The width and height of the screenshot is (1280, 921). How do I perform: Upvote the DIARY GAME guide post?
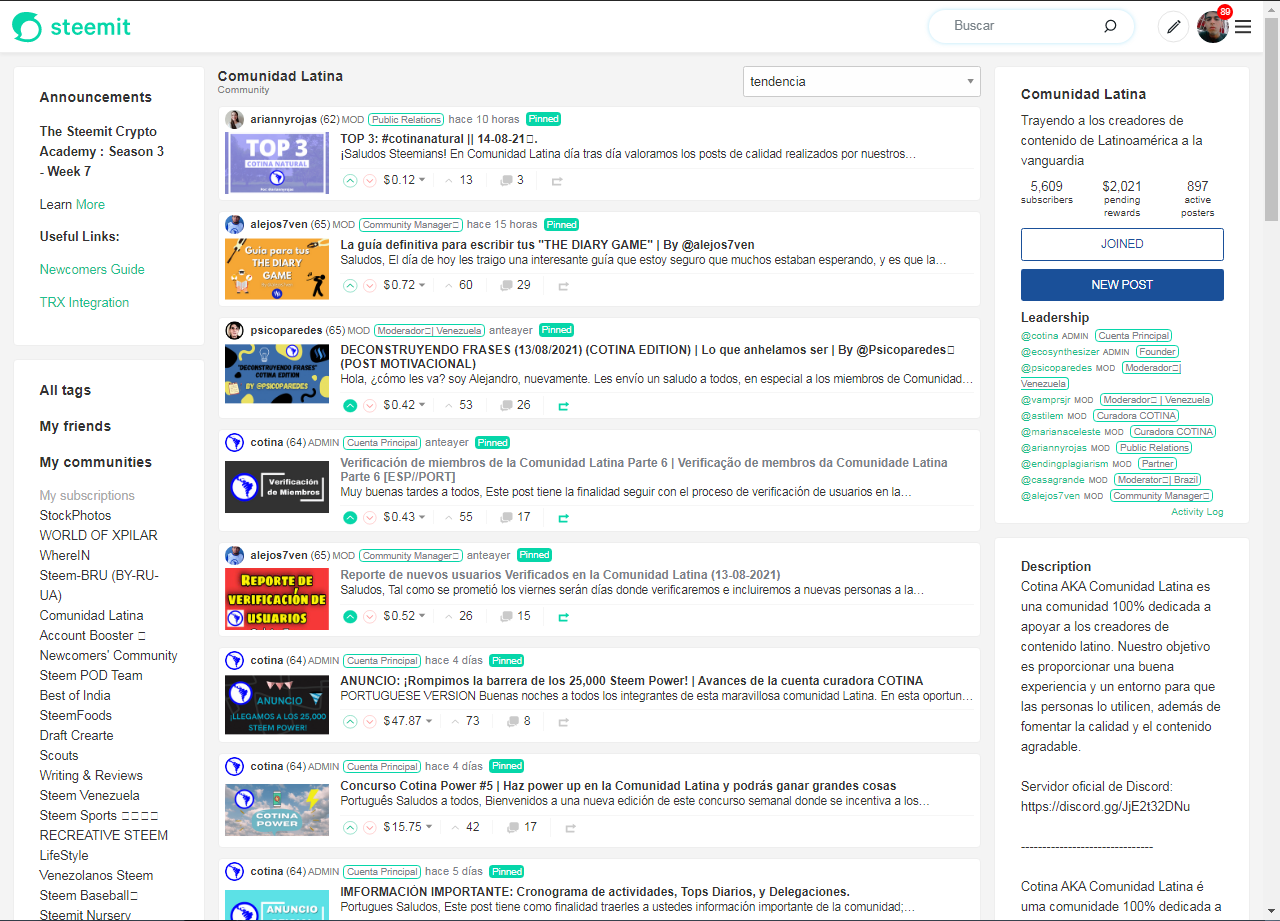(350, 285)
